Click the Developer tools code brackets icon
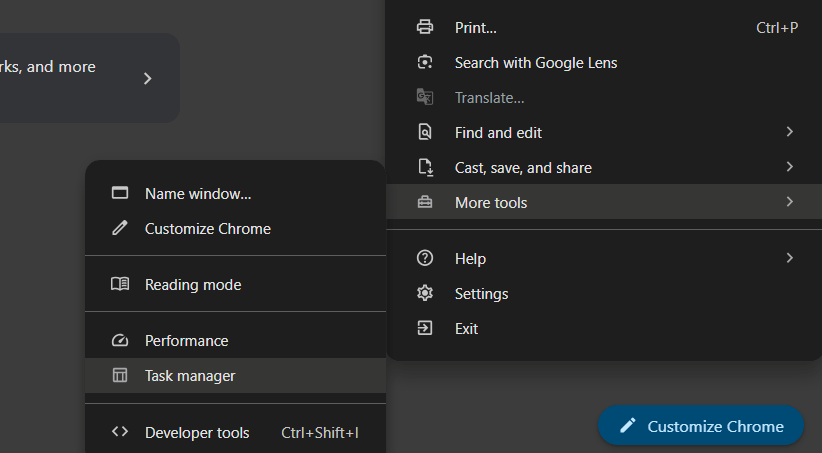This screenshot has width=822, height=453. point(120,432)
